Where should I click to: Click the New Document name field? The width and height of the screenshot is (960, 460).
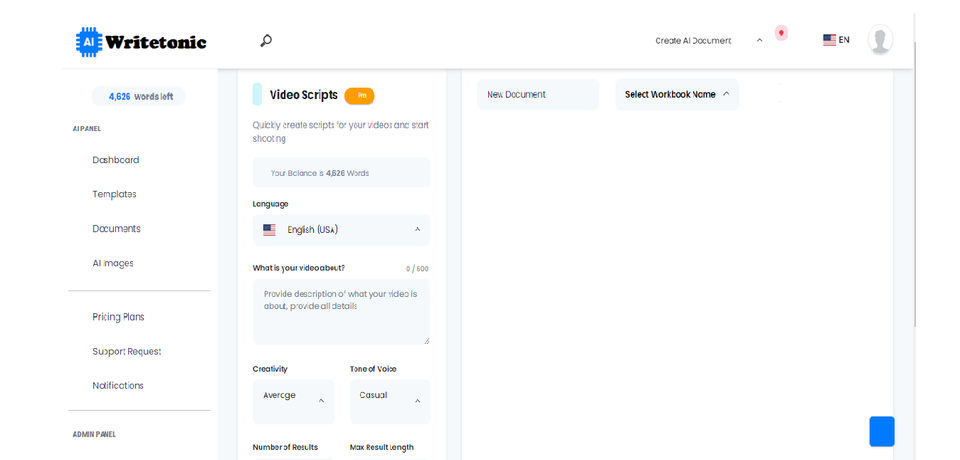(538, 94)
